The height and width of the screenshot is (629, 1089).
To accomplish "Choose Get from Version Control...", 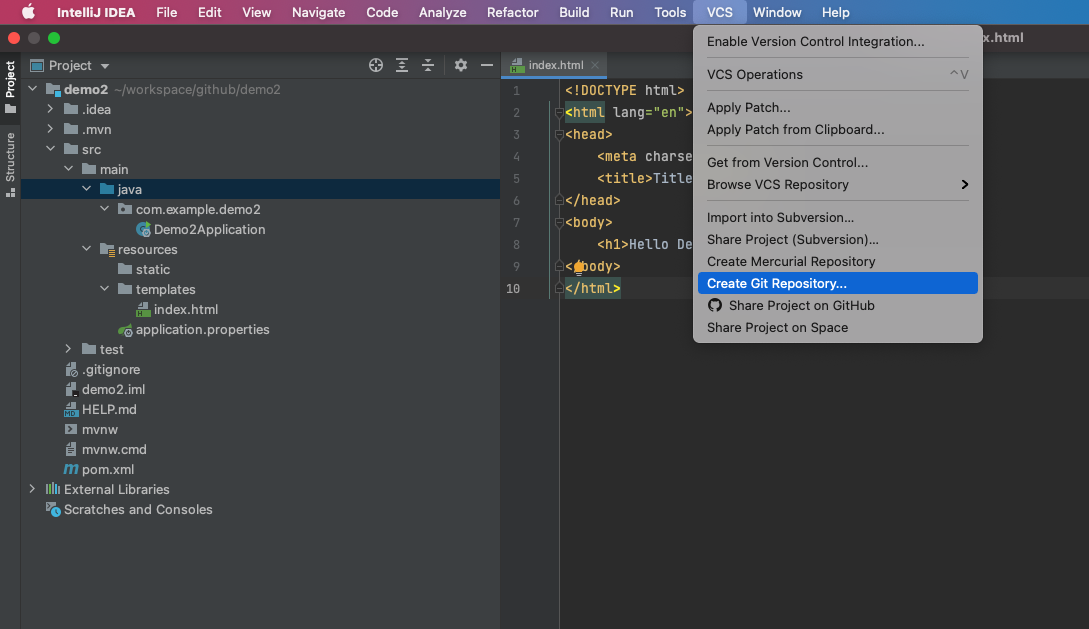I will click(x=838, y=162).
